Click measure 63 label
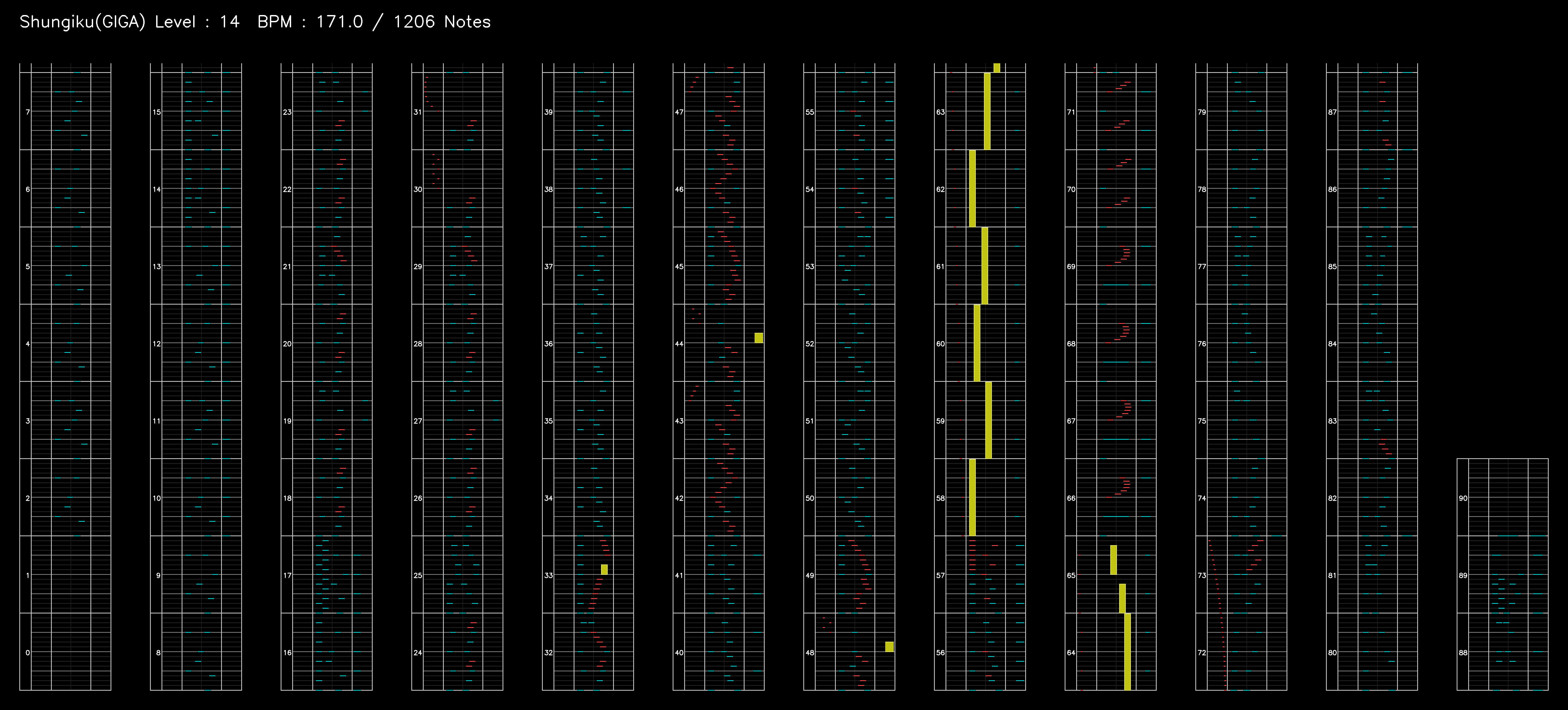Image resolution: width=1568 pixels, height=710 pixels. click(x=941, y=112)
